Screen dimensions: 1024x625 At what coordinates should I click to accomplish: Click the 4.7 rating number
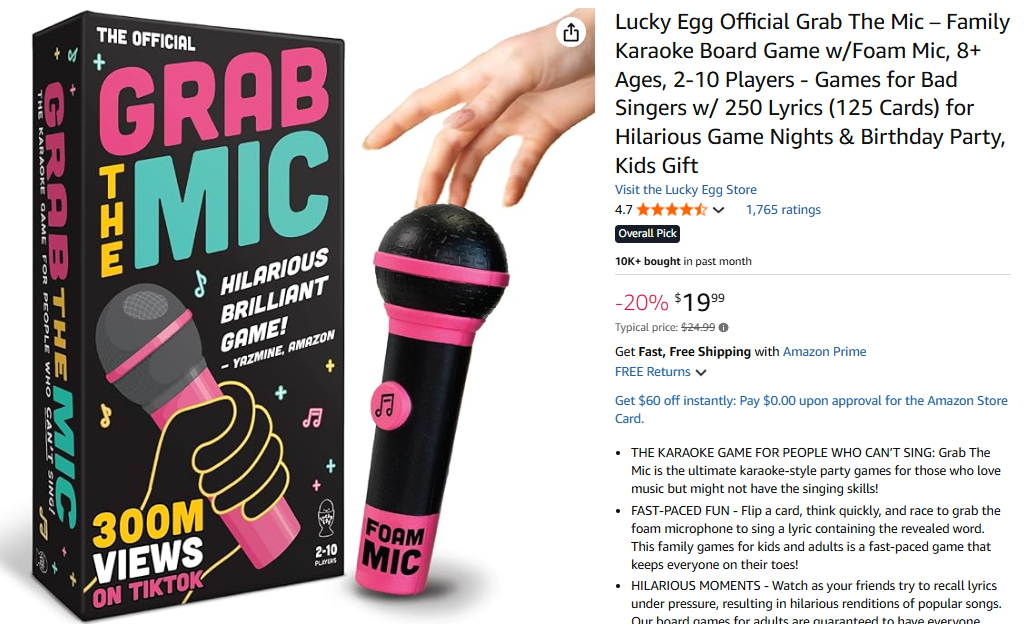click(x=623, y=210)
